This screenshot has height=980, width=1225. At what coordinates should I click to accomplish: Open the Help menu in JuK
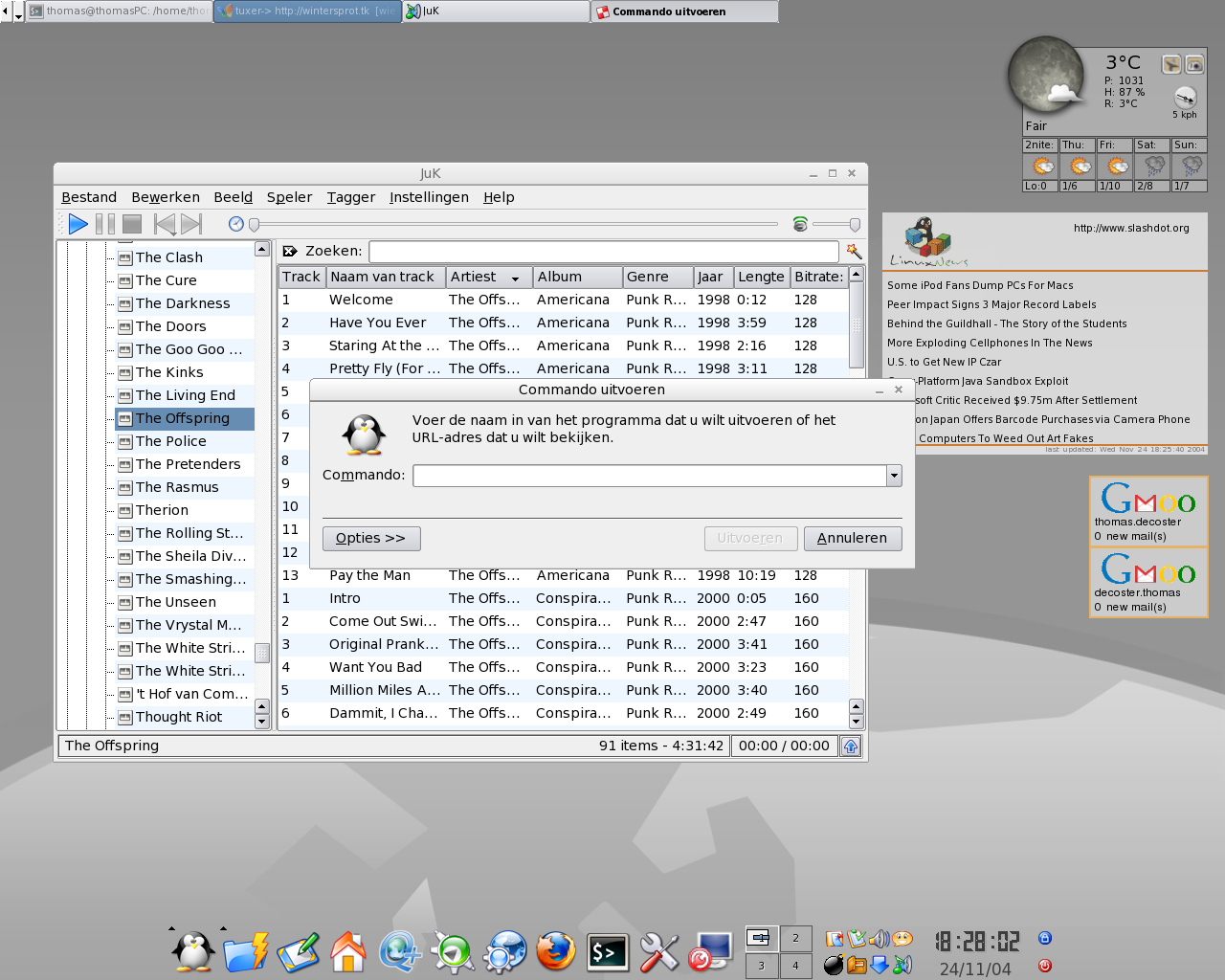pyautogui.click(x=499, y=197)
